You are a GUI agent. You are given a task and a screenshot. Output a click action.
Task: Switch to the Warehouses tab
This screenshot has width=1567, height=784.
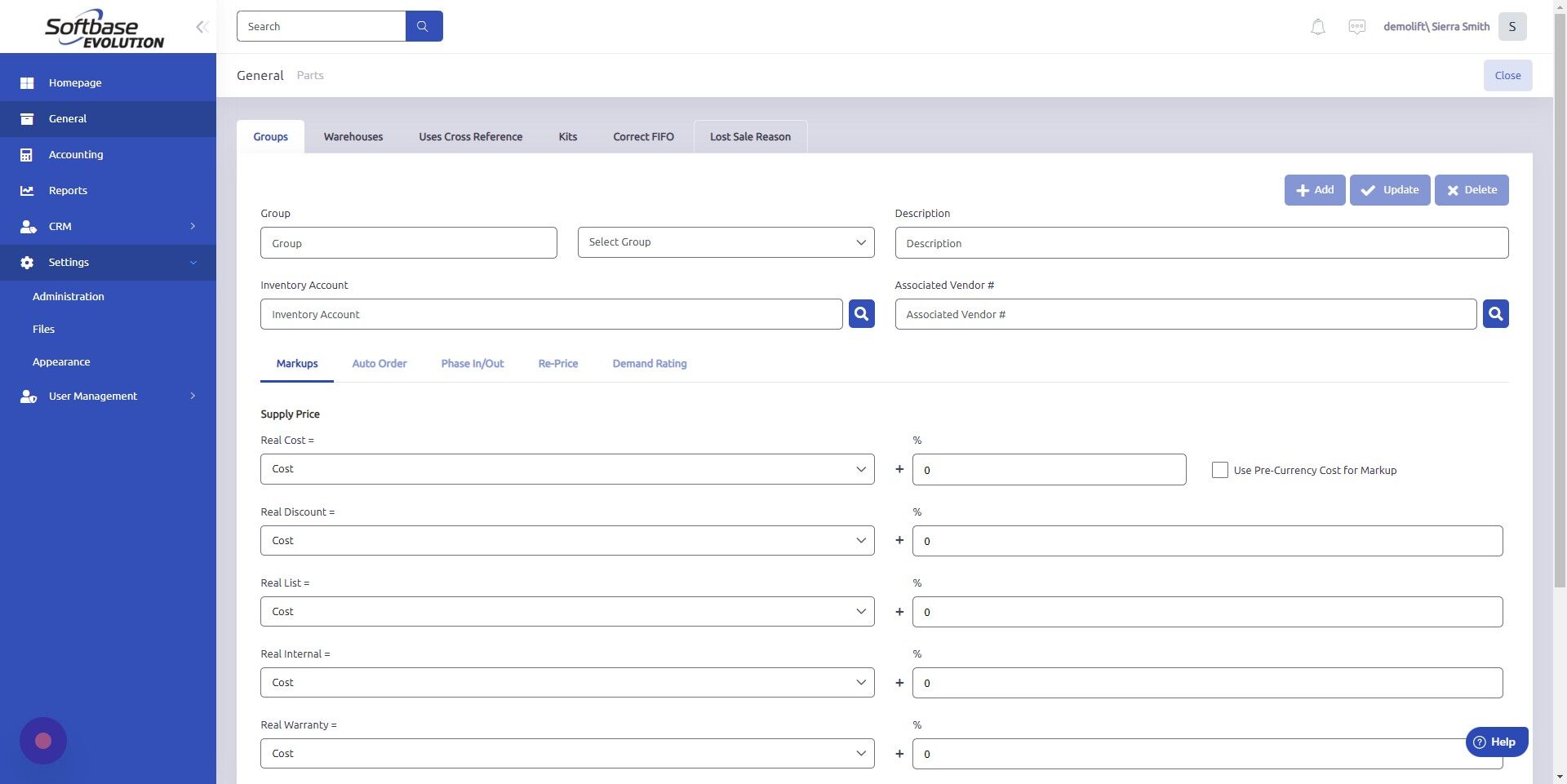[x=353, y=136]
